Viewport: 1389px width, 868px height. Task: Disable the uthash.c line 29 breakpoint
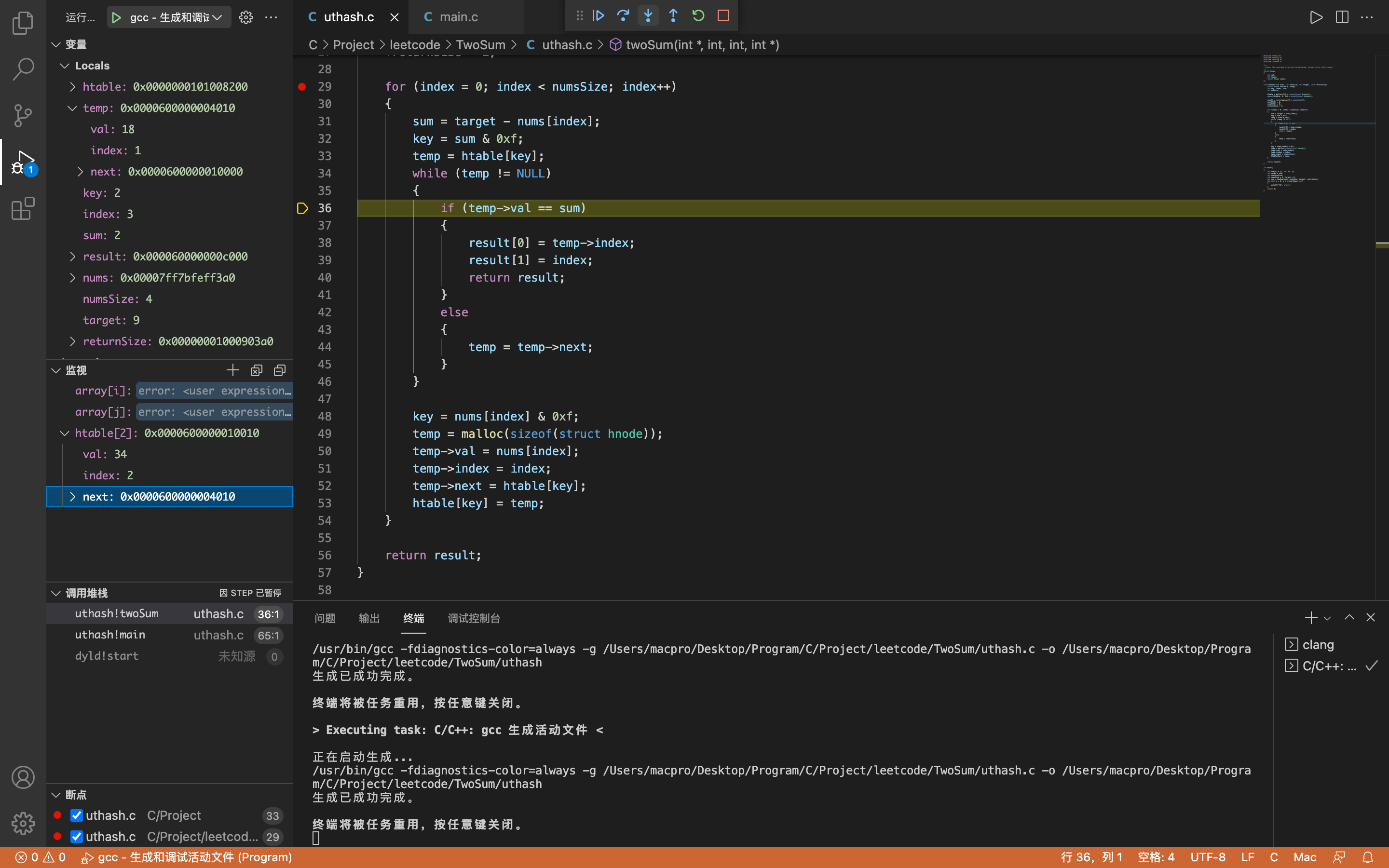coord(76,837)
